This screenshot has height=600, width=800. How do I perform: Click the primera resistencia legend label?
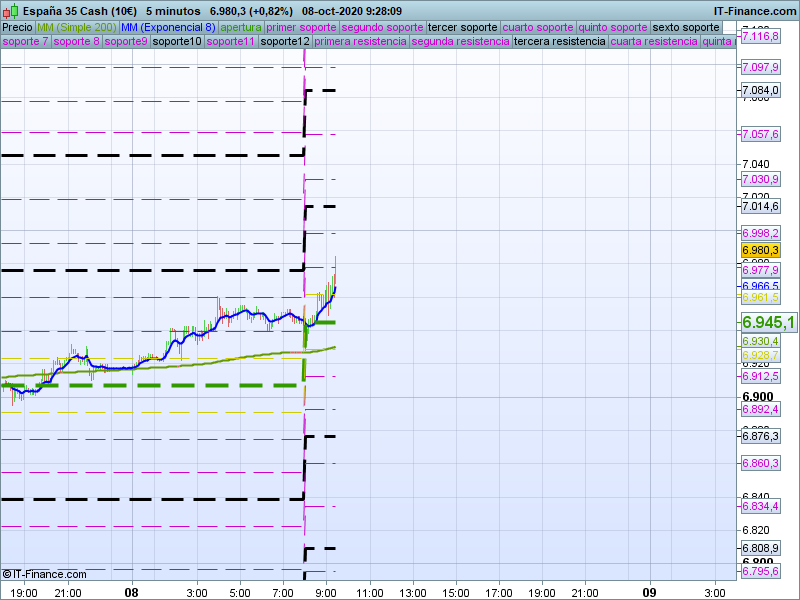click(x=360, y=42)
